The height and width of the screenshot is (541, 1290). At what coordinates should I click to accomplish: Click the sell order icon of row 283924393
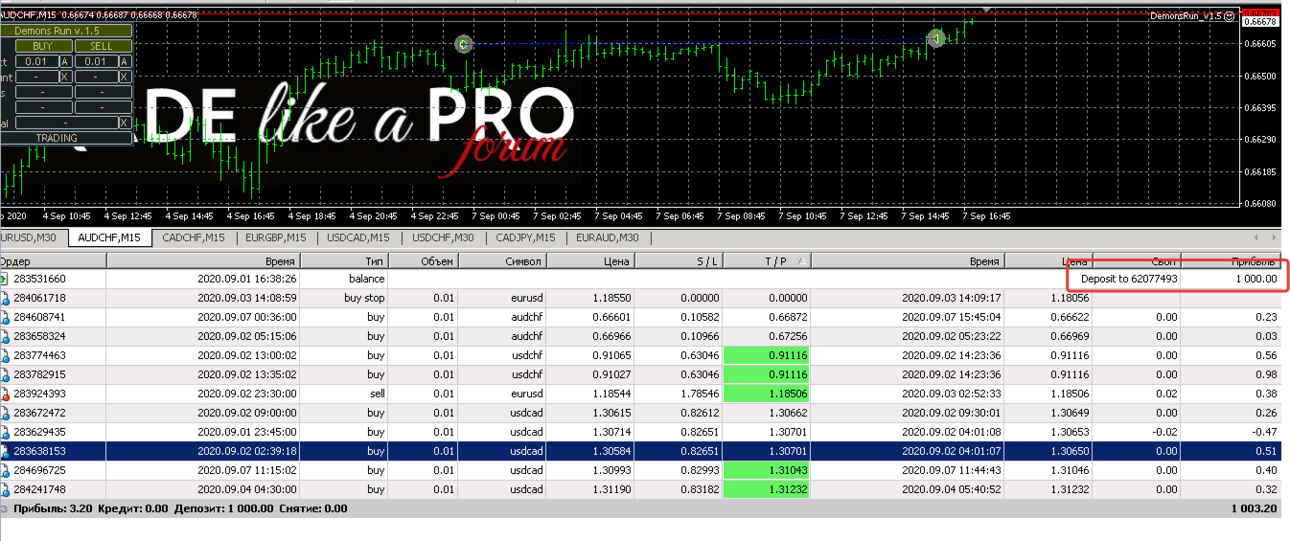coord(5,393)
